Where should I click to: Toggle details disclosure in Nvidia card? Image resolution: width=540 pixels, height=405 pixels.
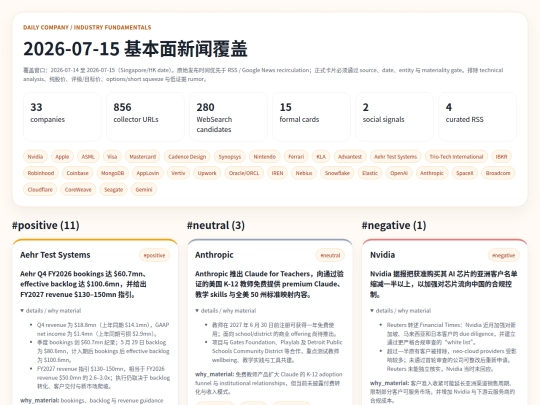[401, 311]
